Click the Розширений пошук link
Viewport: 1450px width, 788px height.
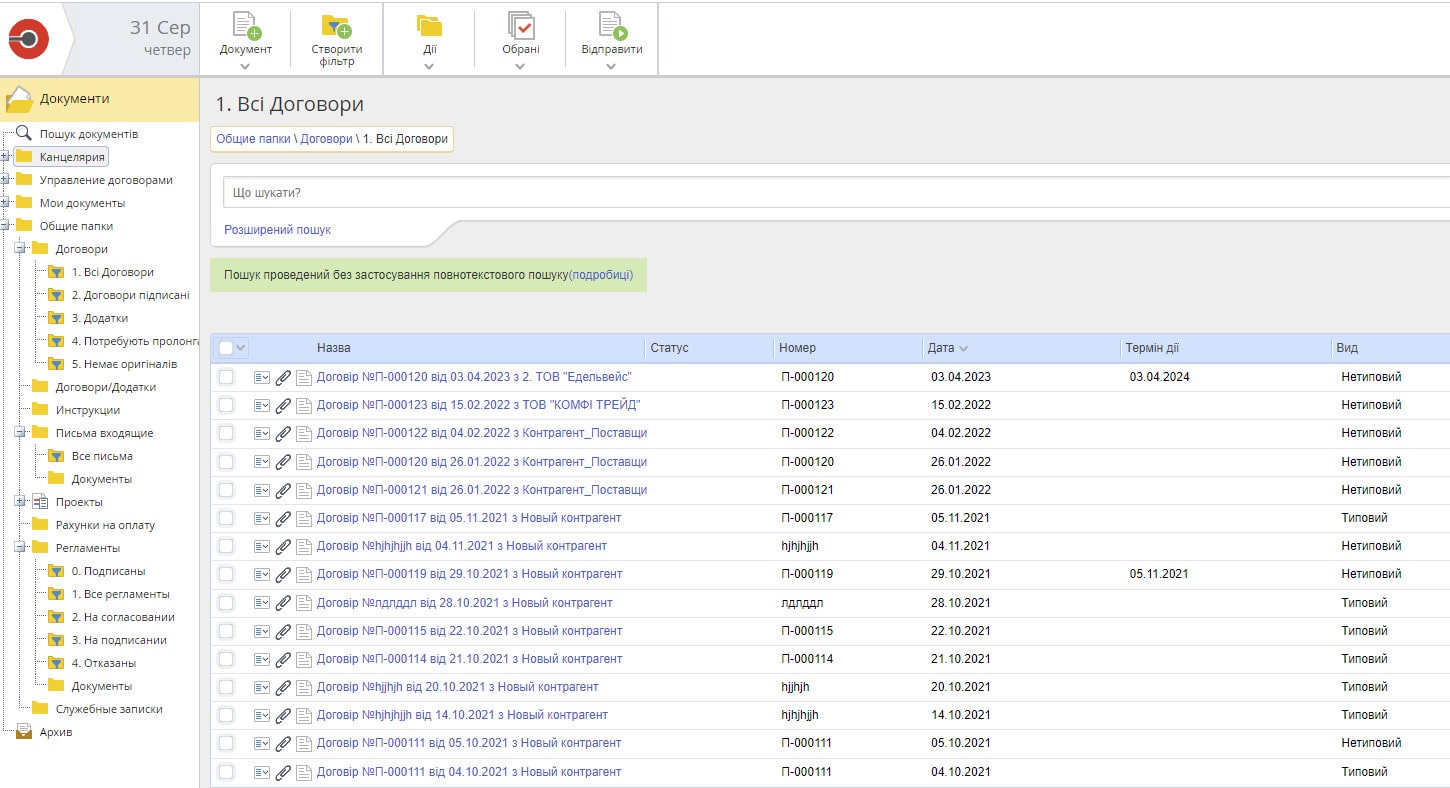(277, 230)
